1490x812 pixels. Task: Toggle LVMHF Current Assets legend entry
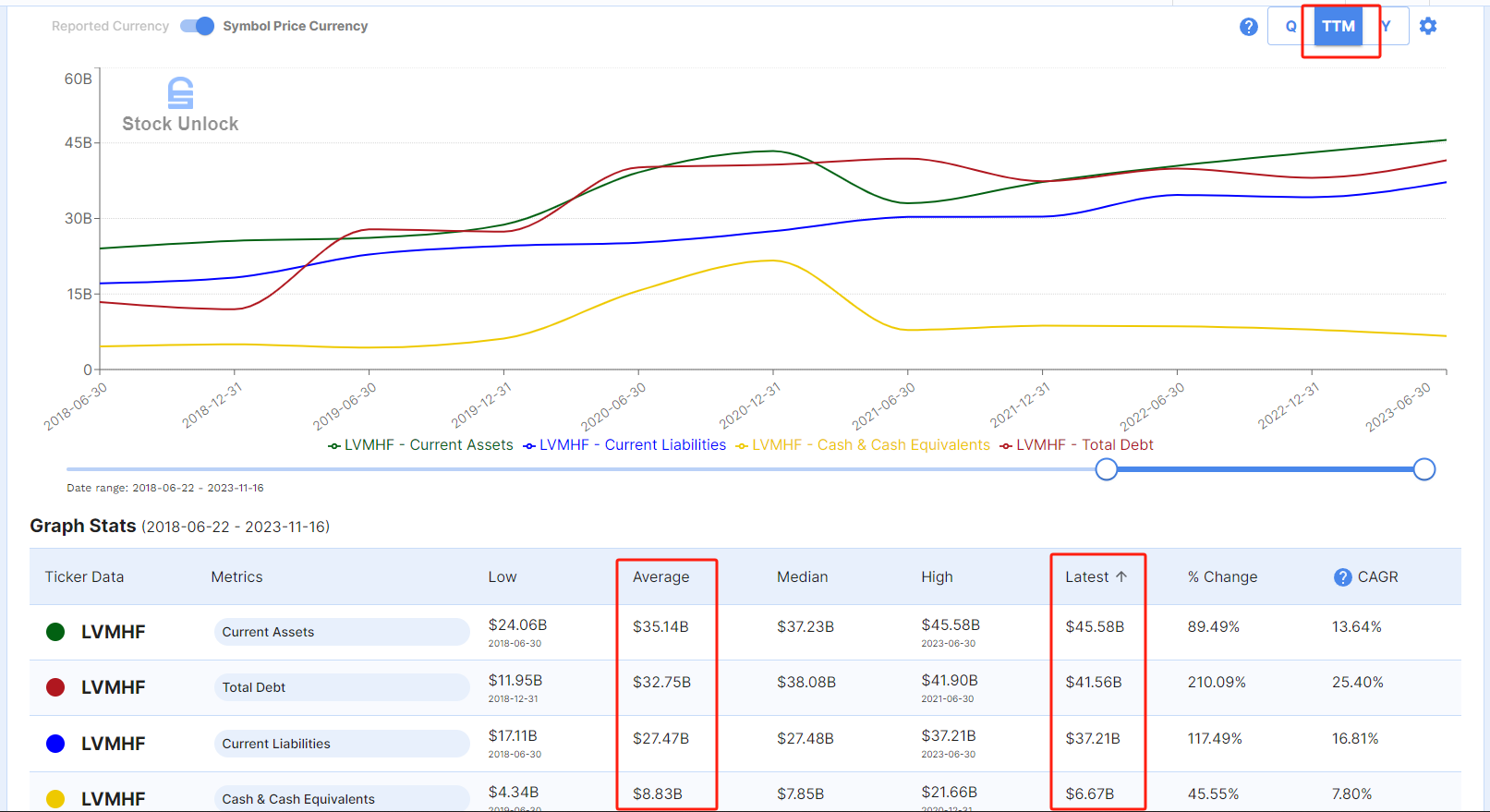pyautogui.click(x=420, y=445)
